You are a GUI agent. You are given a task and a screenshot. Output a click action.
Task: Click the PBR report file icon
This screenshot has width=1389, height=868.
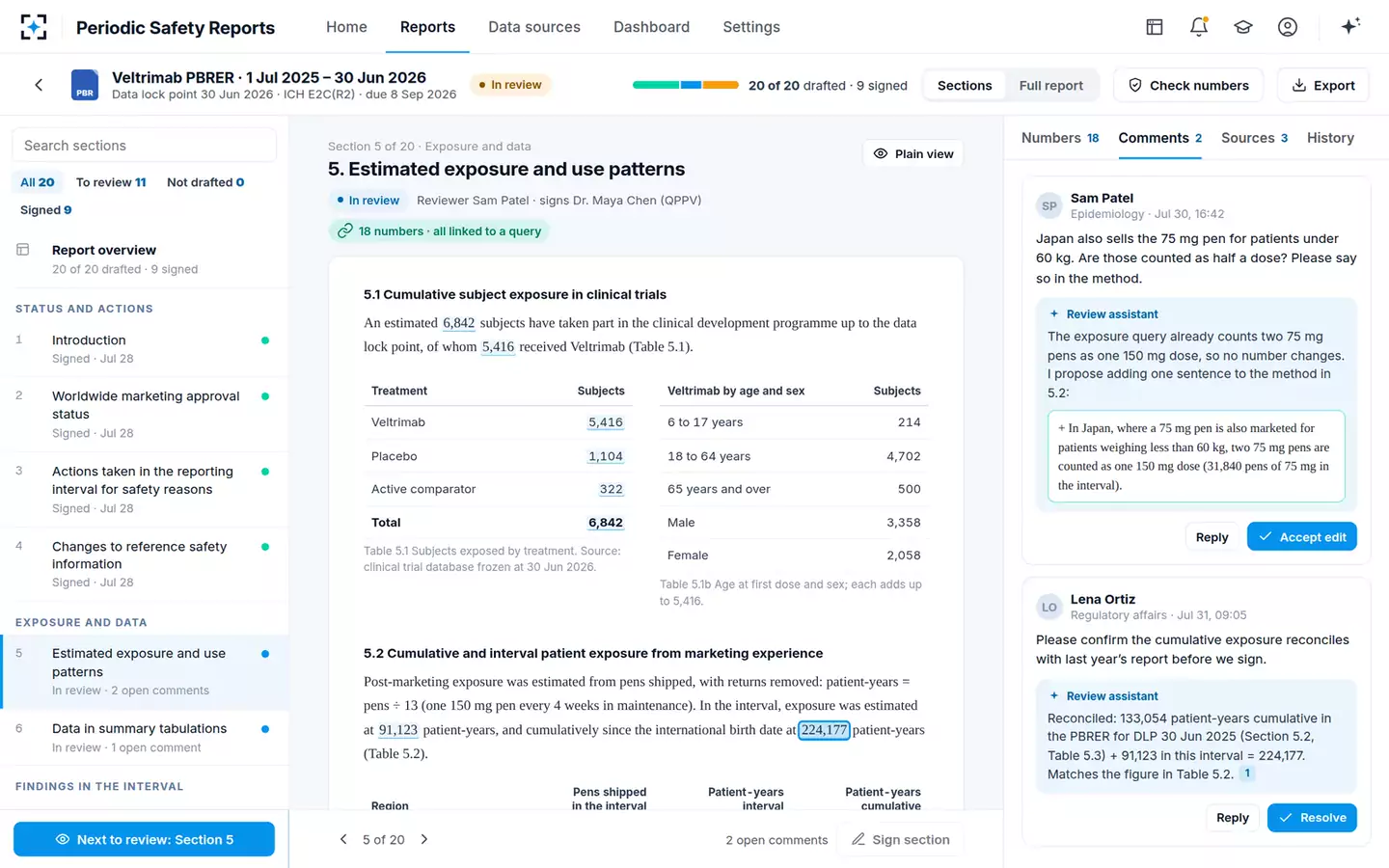pos(85,85)
